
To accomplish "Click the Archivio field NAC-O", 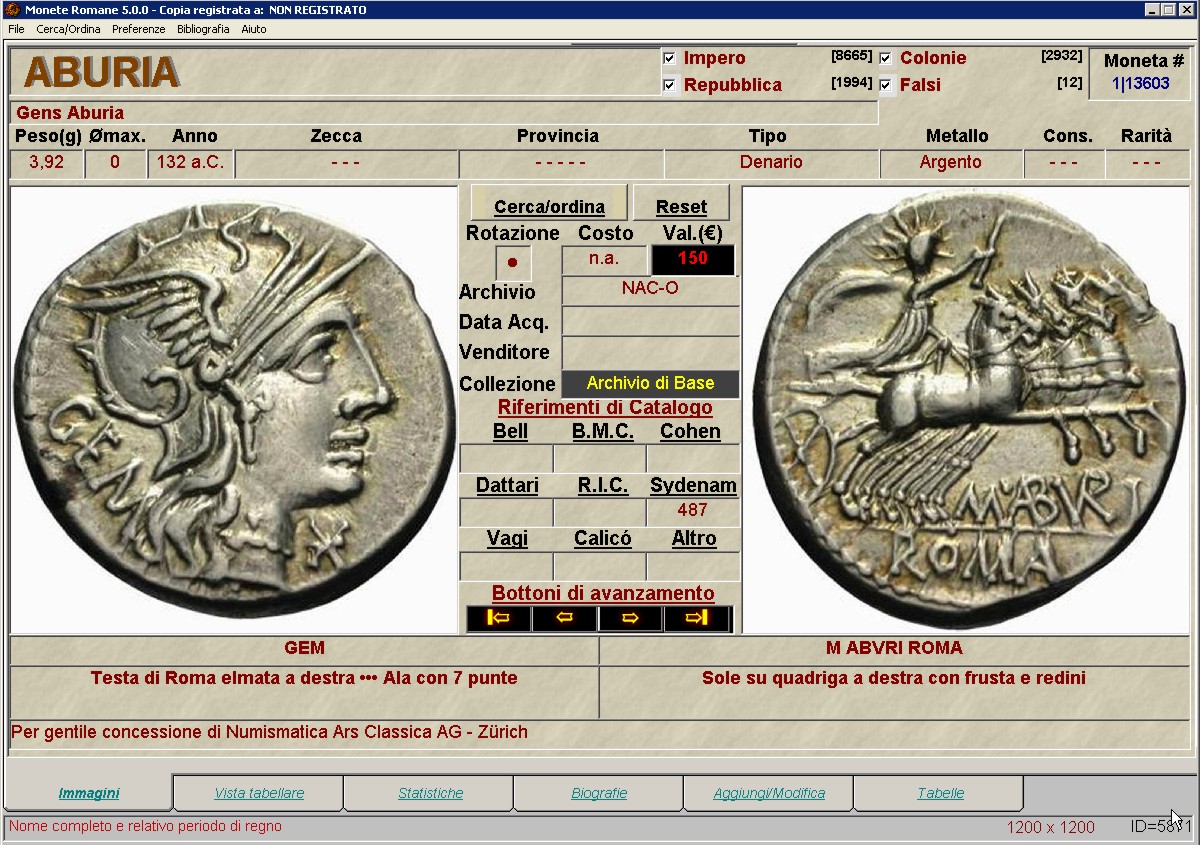I will [650, 290].
